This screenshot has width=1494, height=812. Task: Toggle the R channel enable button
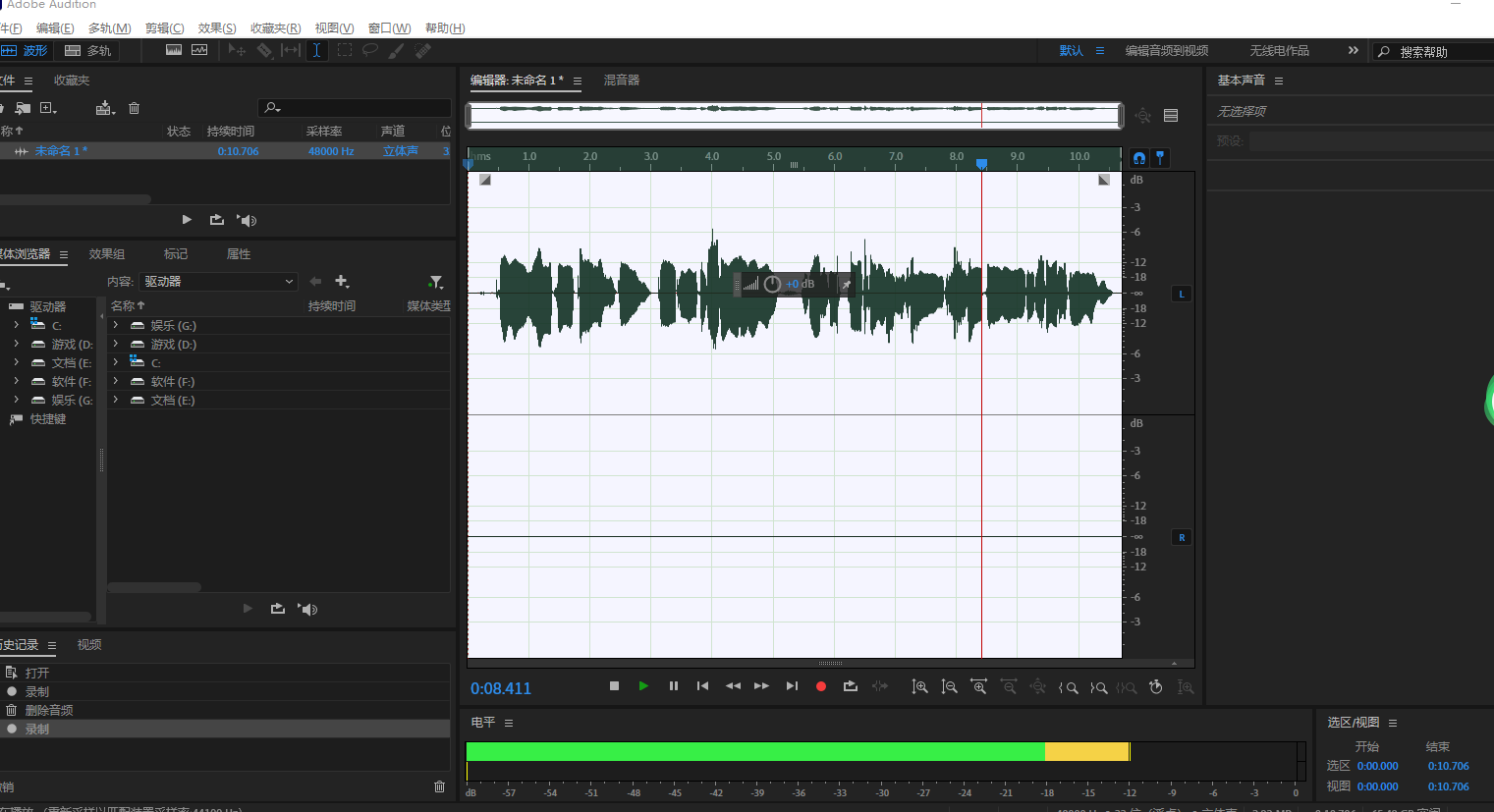1181,537
